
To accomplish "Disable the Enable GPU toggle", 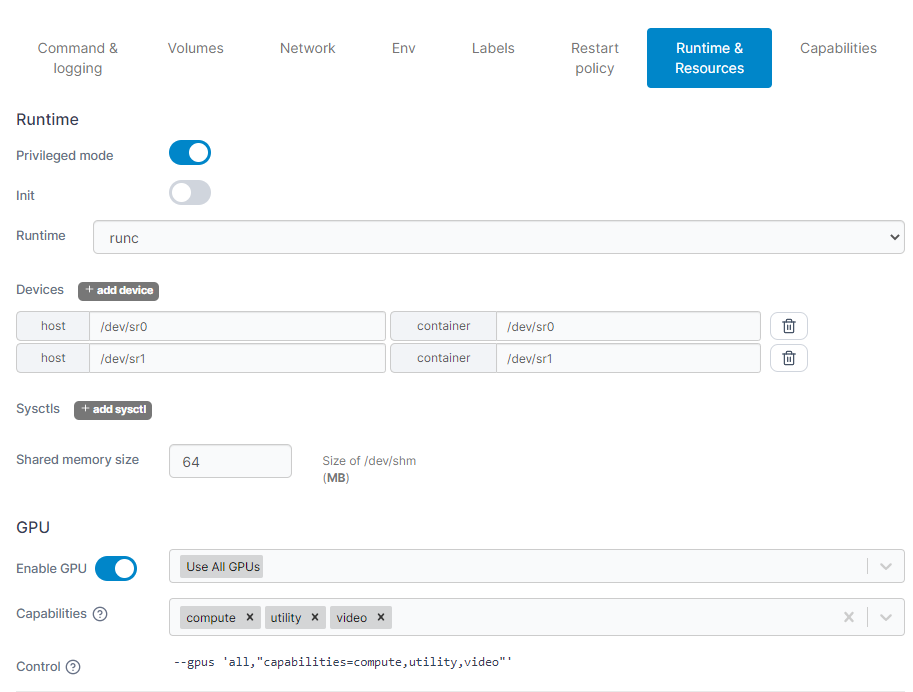I will click(x=116, y=568).
